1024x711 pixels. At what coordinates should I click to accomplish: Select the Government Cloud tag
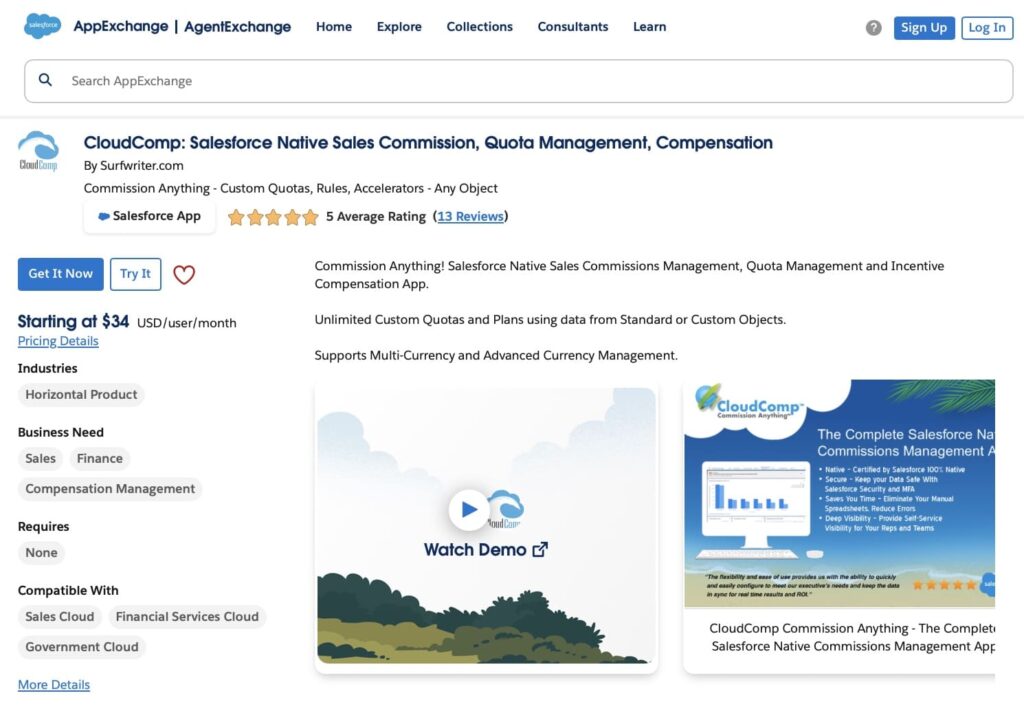tap(82, 646)
